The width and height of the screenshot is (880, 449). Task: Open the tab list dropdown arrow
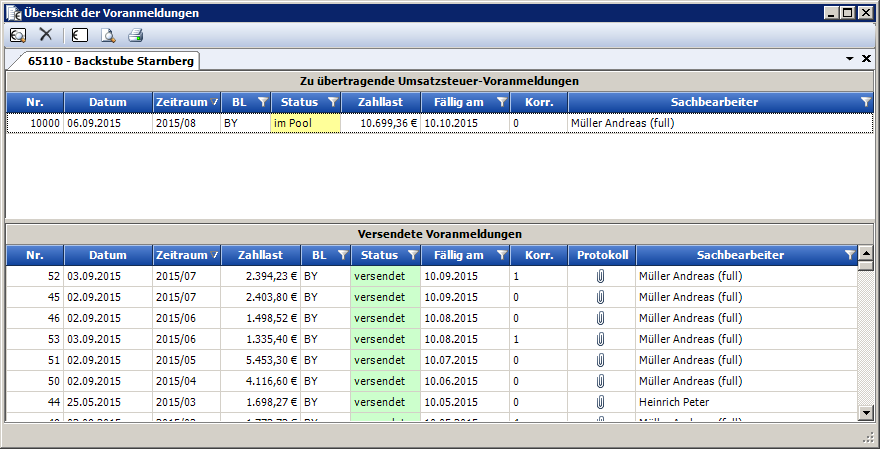849,59
